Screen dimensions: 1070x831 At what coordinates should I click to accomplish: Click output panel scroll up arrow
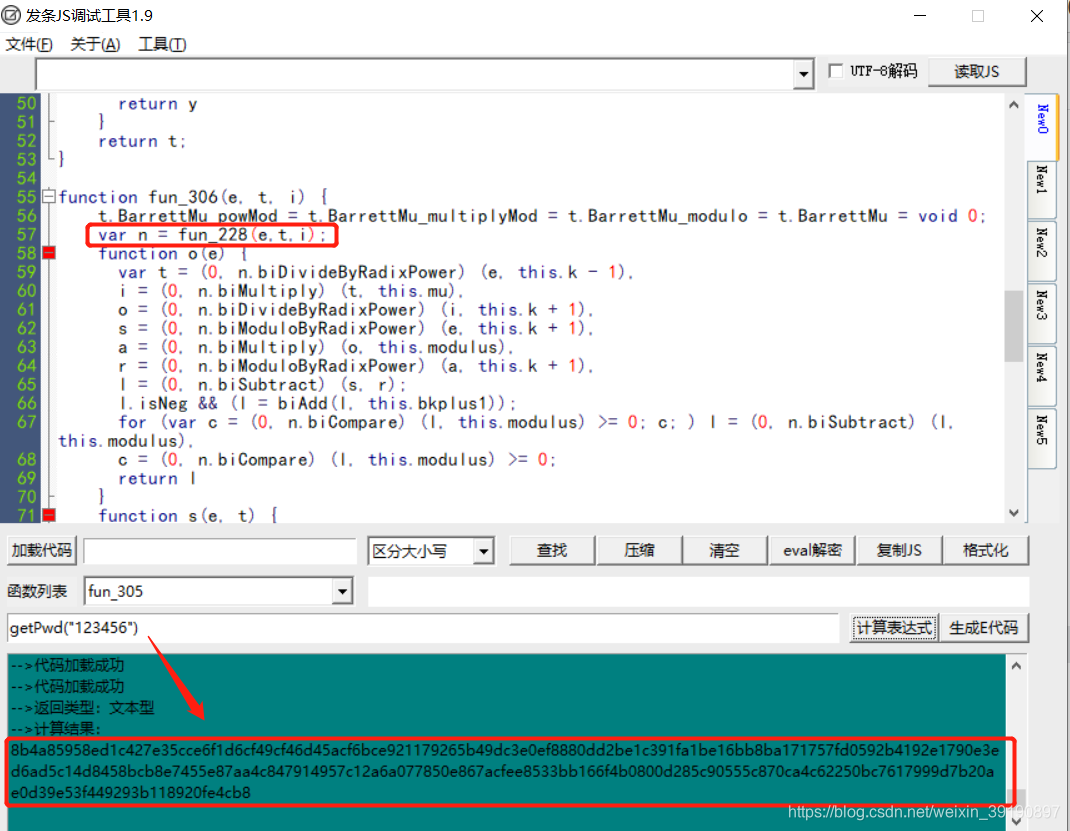[x=1016, y=666]
